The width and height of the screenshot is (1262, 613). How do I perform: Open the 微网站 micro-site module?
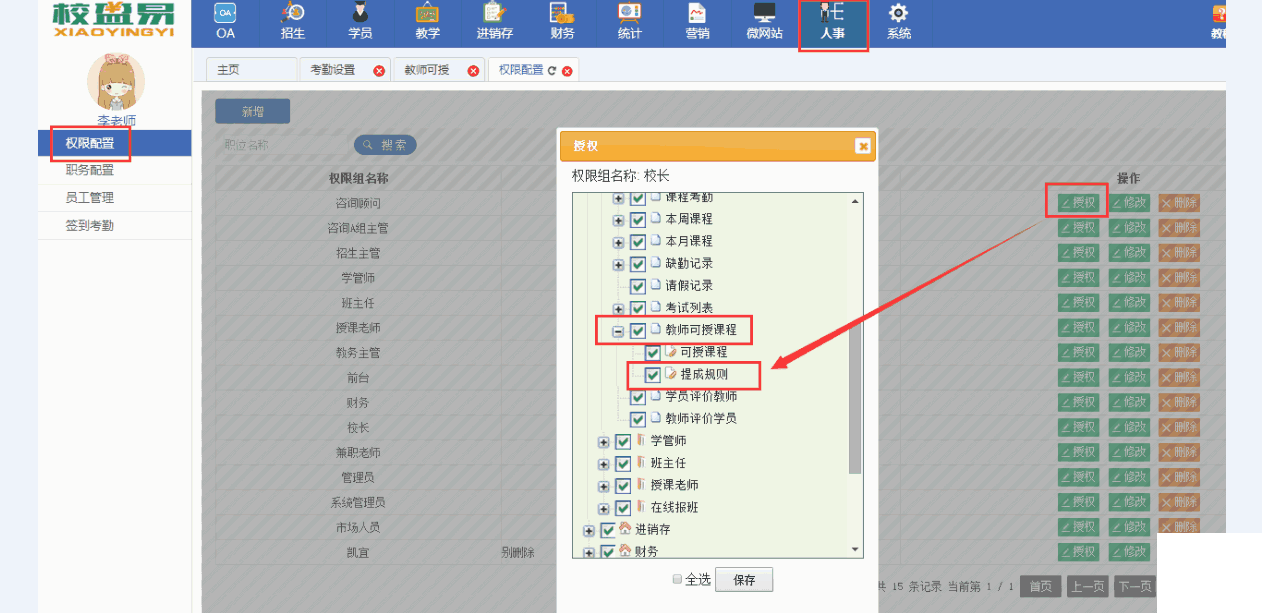click(x=764, y=22)
